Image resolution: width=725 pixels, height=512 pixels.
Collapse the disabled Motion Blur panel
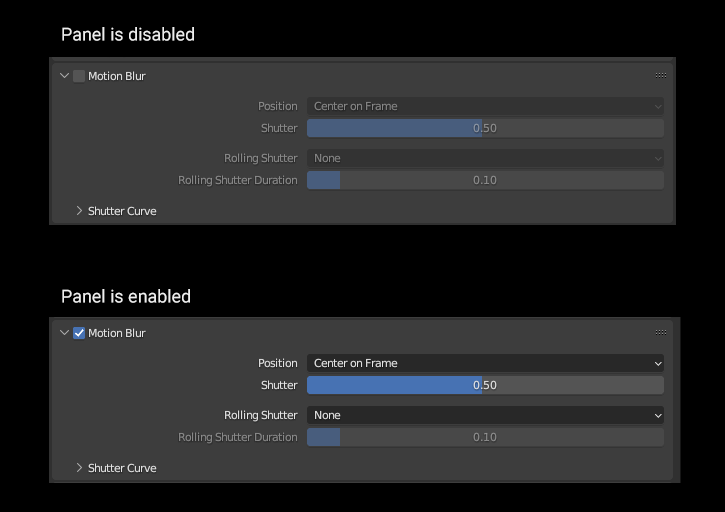point(65,76)
